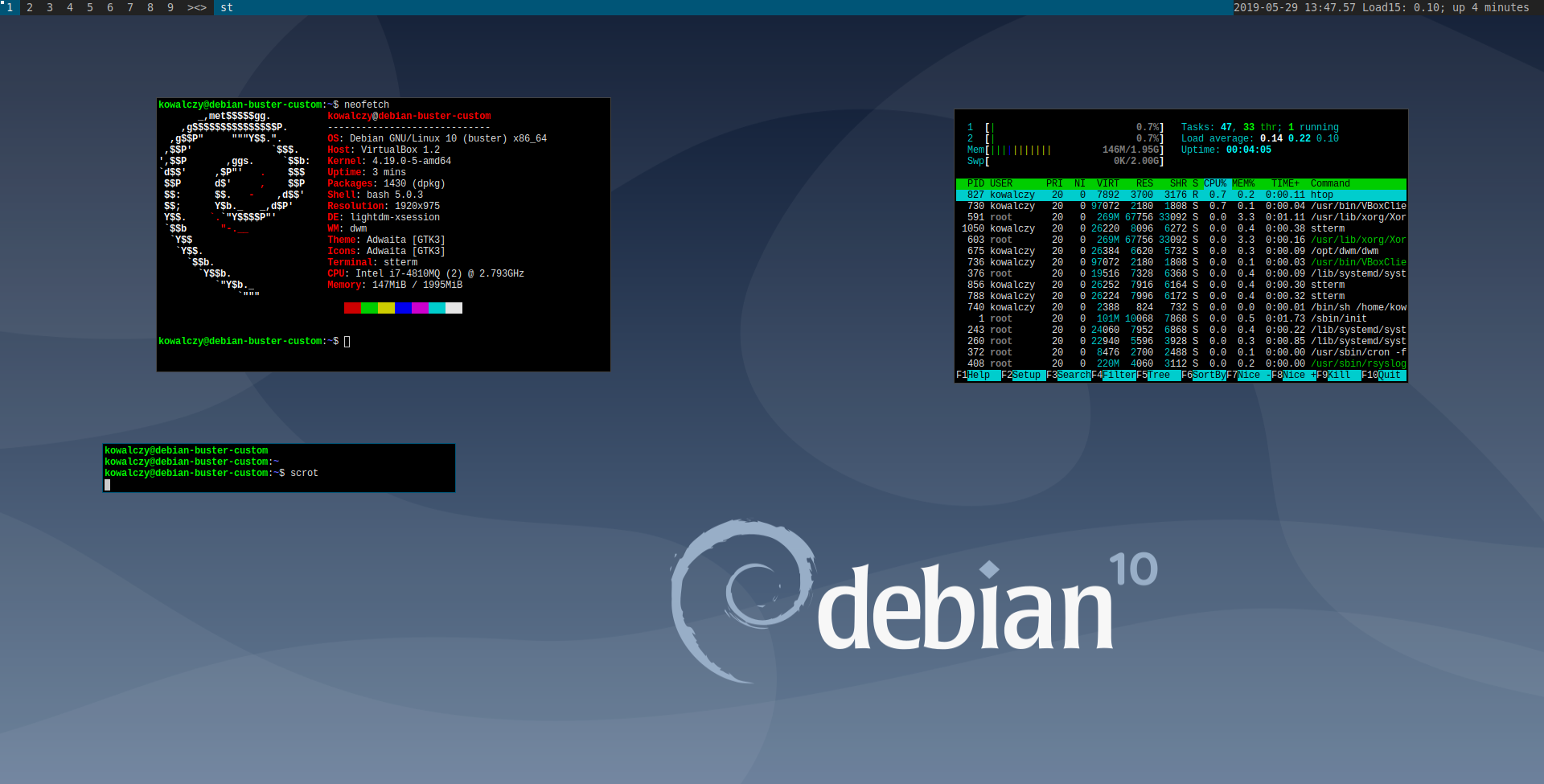Viewport: 1544px width, 784px height.
Task: Select the /bin/sh process row, PID 740
Action: point(1181,308)
